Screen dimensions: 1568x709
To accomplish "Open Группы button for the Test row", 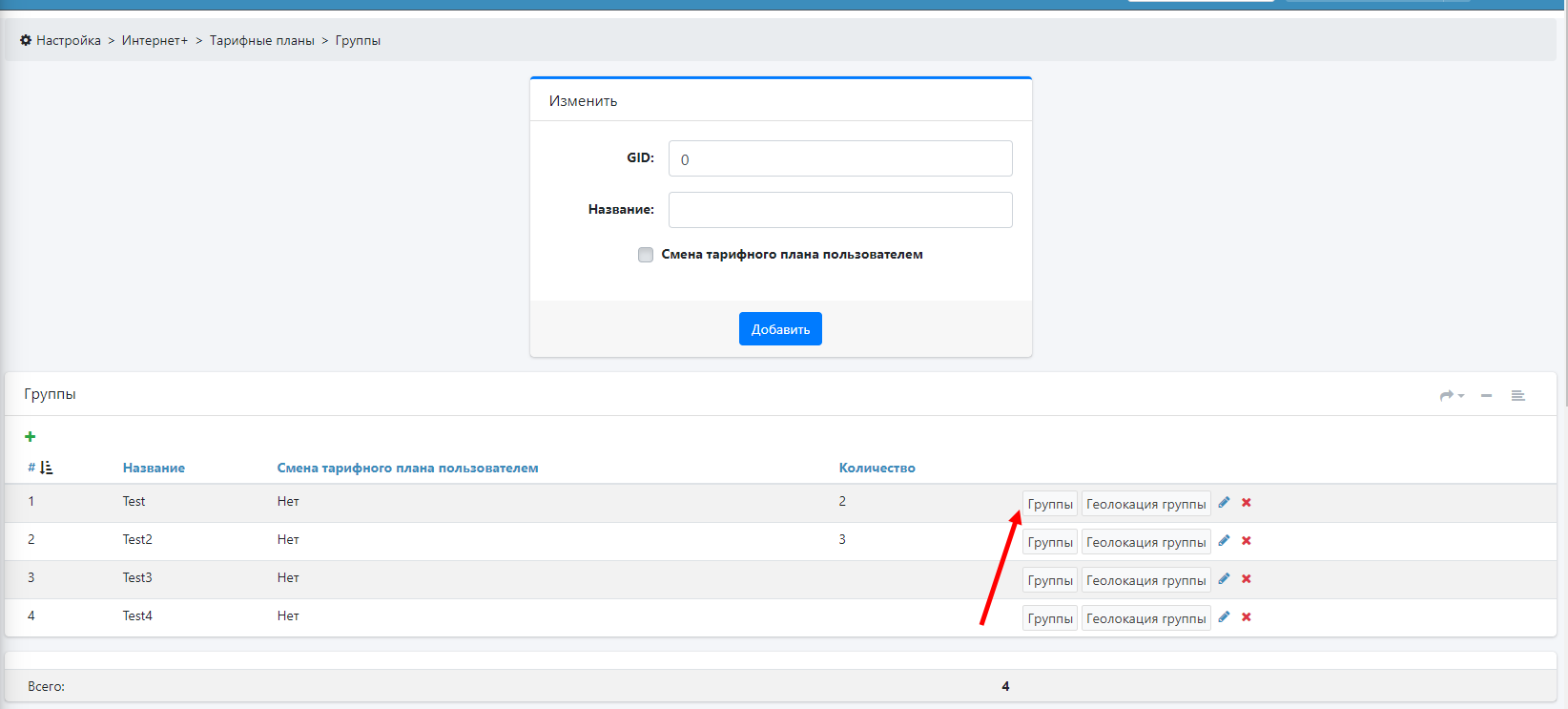I will coord(1049,504).
